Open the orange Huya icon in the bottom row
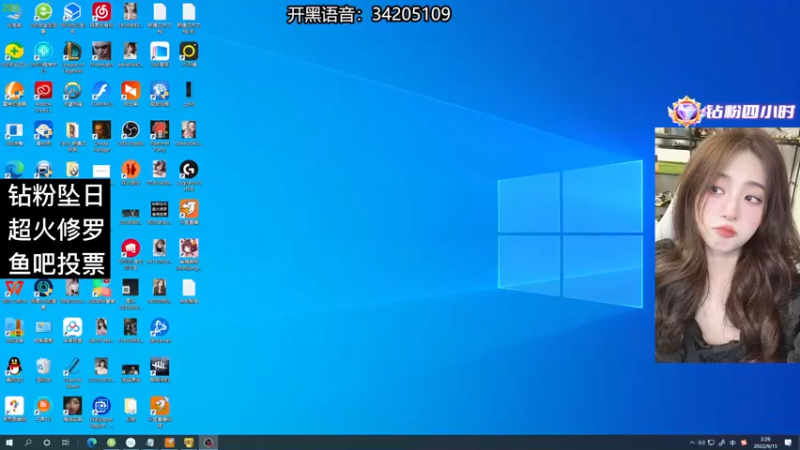 (160, 406)
